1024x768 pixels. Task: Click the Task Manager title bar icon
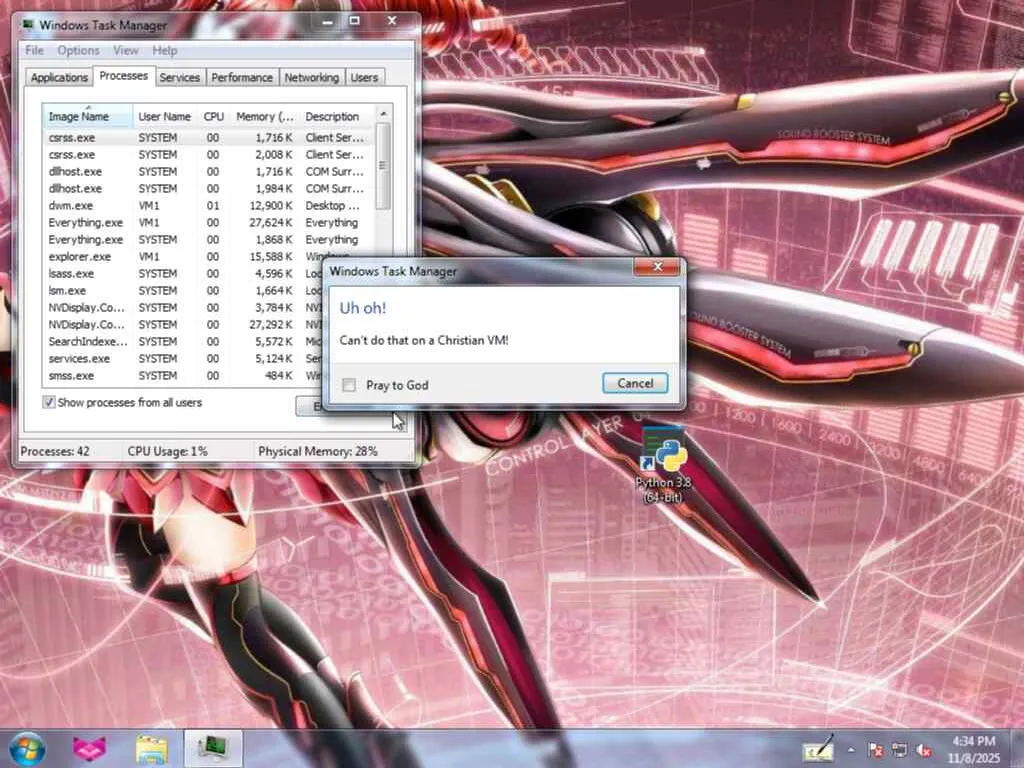tap(28, 25)
